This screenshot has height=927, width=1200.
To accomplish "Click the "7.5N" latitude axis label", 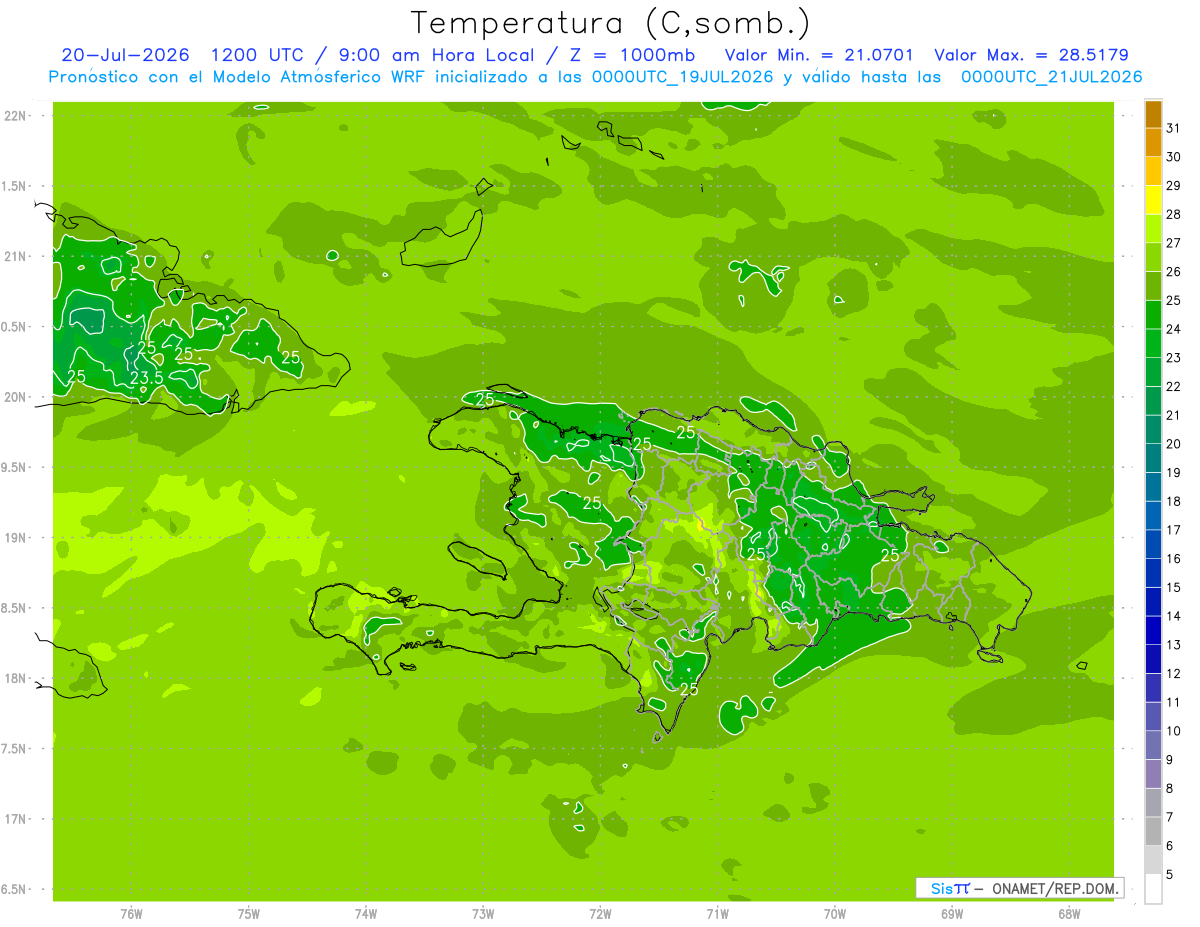I will (15, 748).
